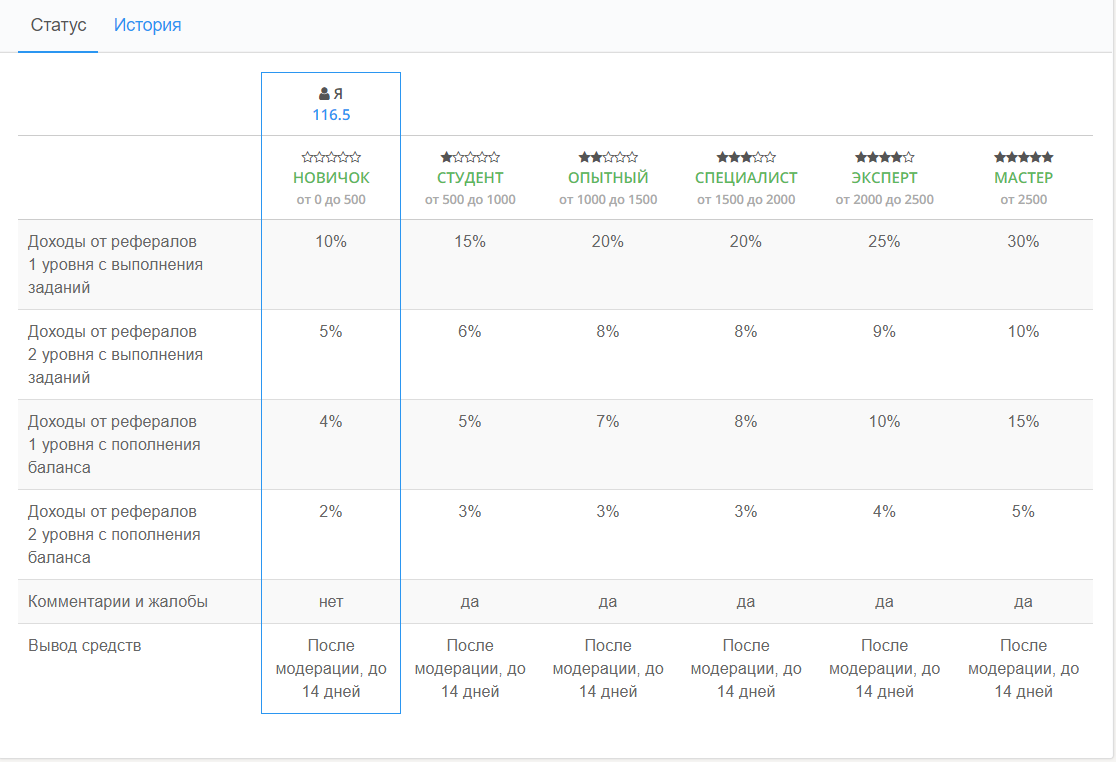The image size is (1116, 762).
Task: Click the СПЕЦИАЛИСТ status heading
Action: click(x=746, y=178)
